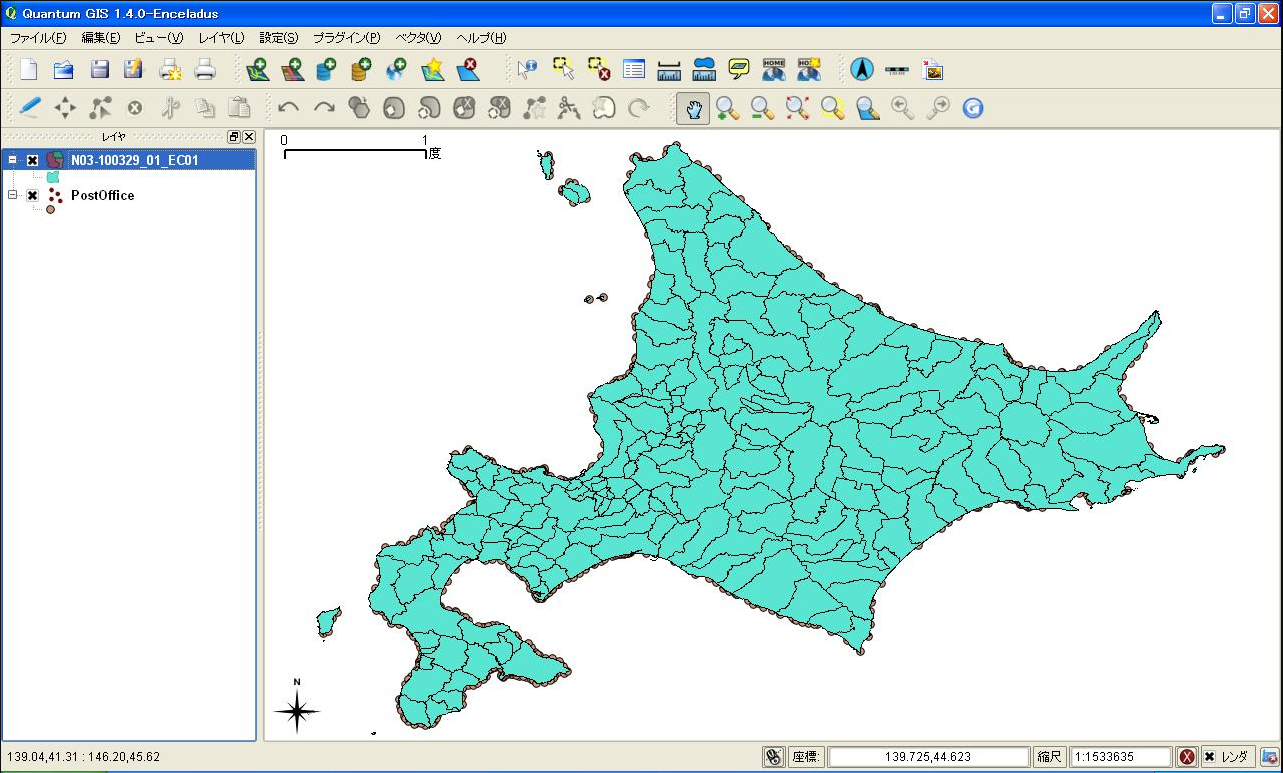1283x773 pixels.
Task: Collapse the N03-100329_01_EC01 layer tree
Action: [13, 160]
